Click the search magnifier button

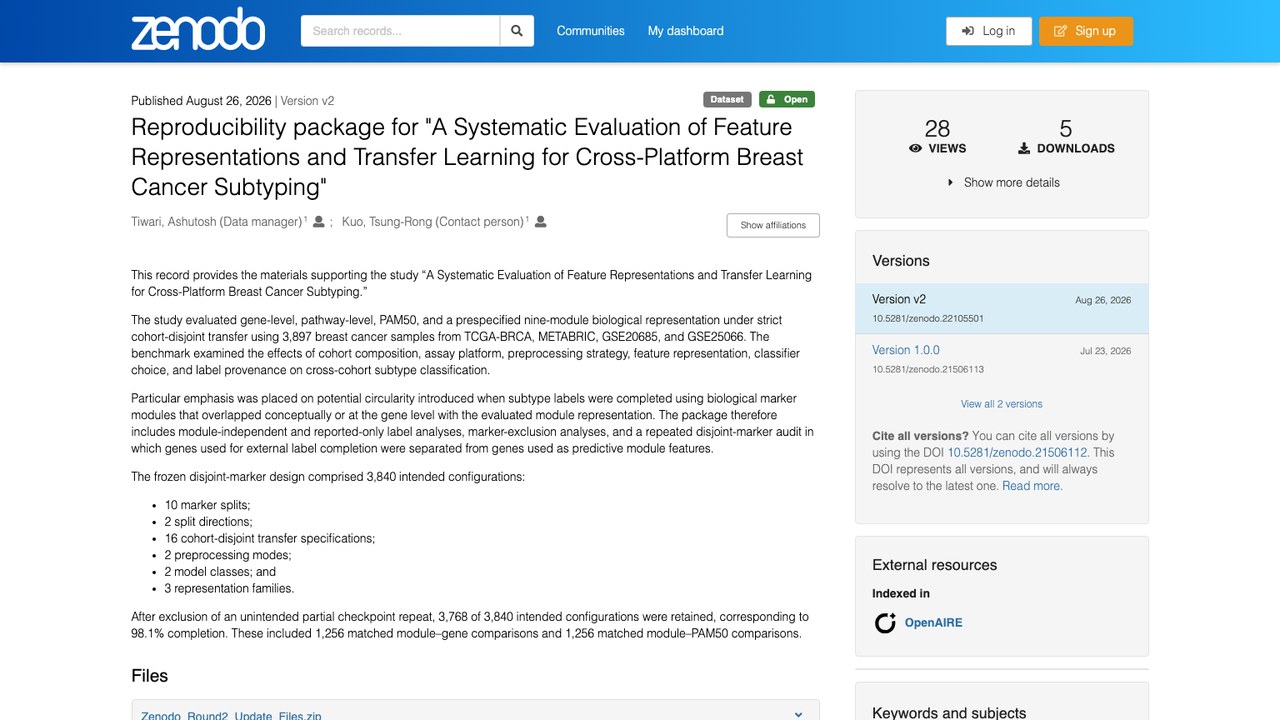(x=517, y=31)
